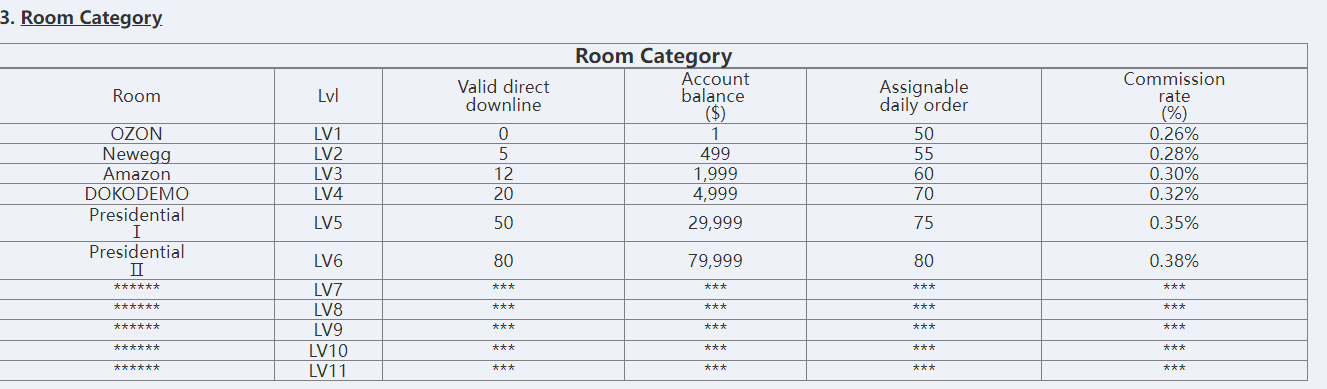Click the Commission rate (%) header
The height and width of the screenshot is (389, 1327).
[x=1174, y=96]
